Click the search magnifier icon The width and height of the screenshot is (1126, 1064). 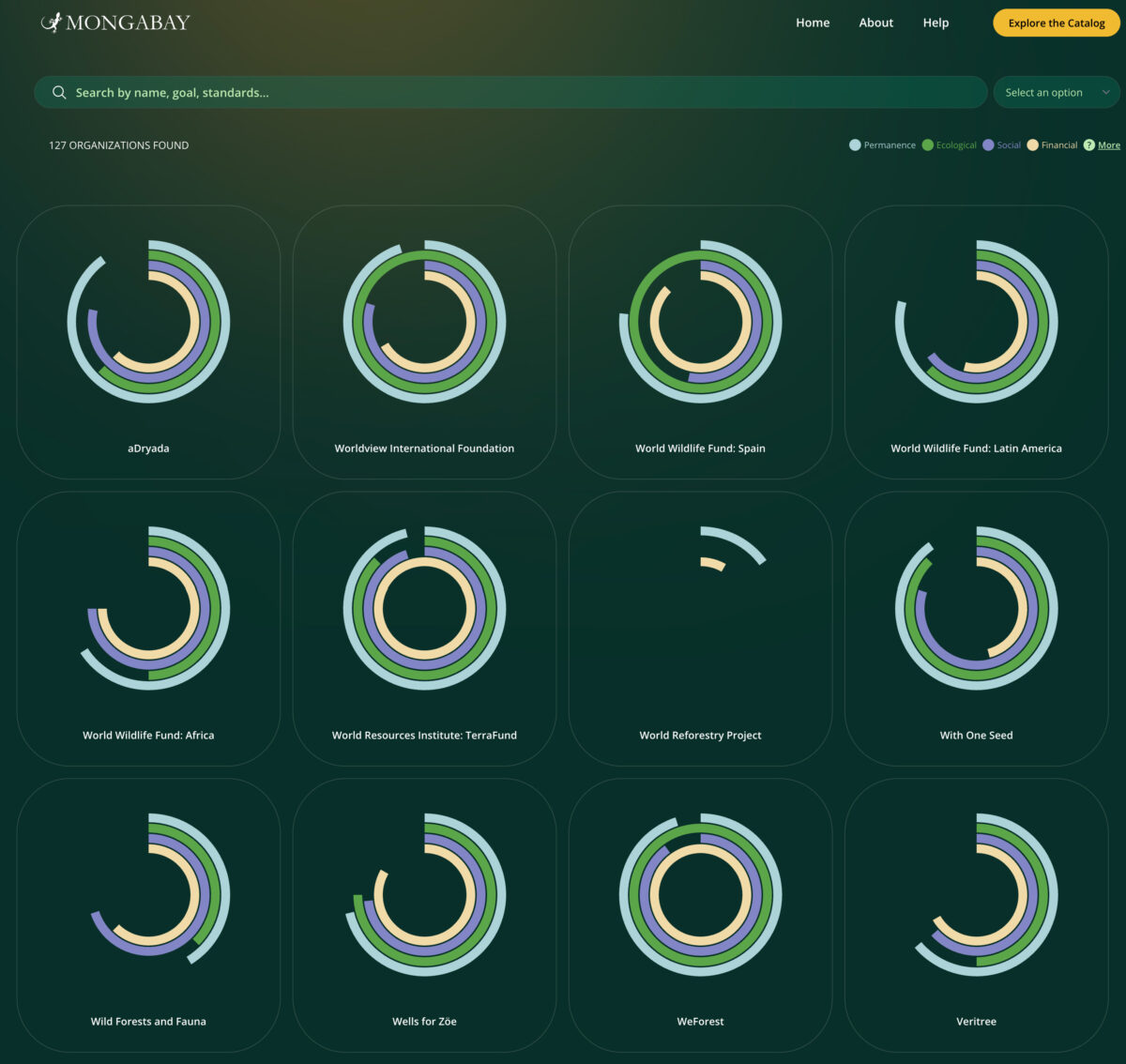point(59,92)
